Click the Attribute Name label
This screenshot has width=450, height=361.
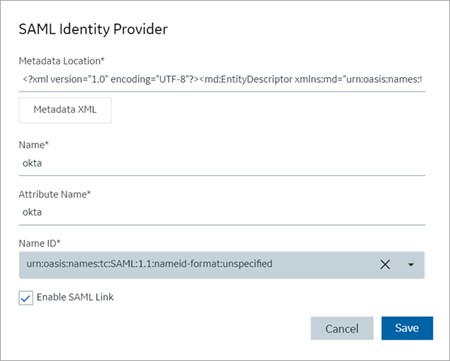click(x=55, y=194)
